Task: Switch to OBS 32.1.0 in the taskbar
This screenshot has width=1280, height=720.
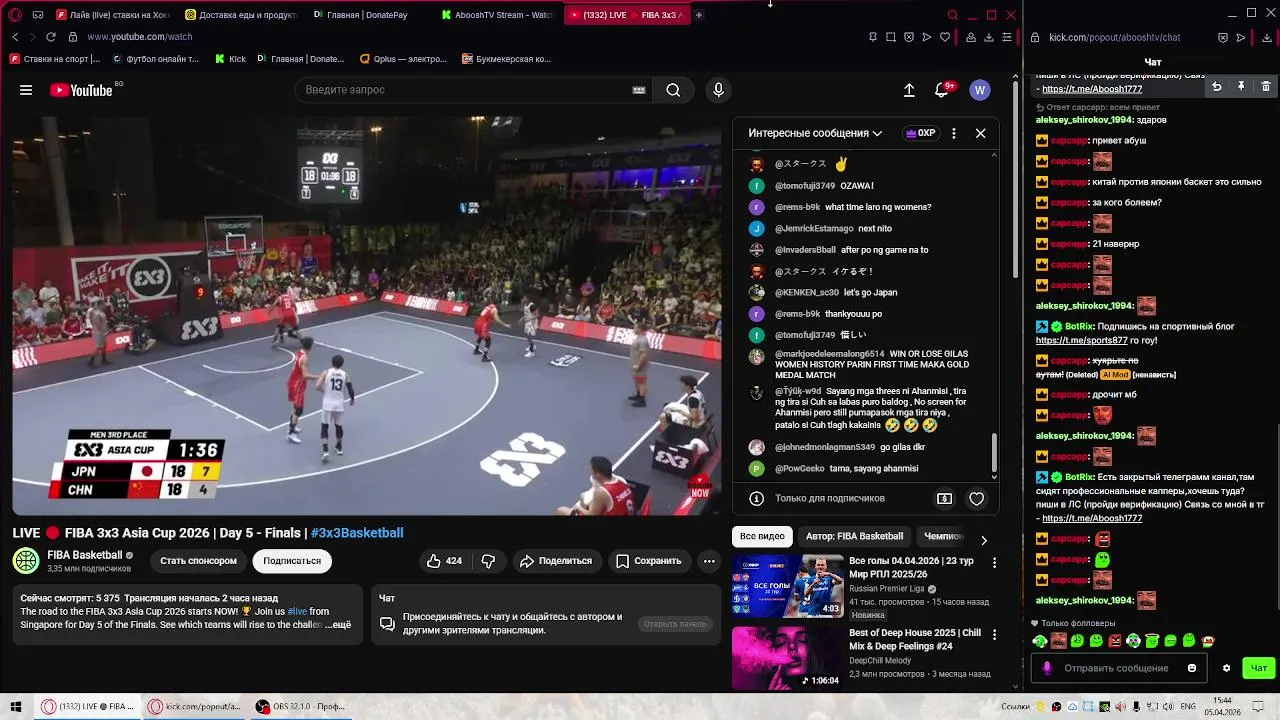Action: [301, 707]
